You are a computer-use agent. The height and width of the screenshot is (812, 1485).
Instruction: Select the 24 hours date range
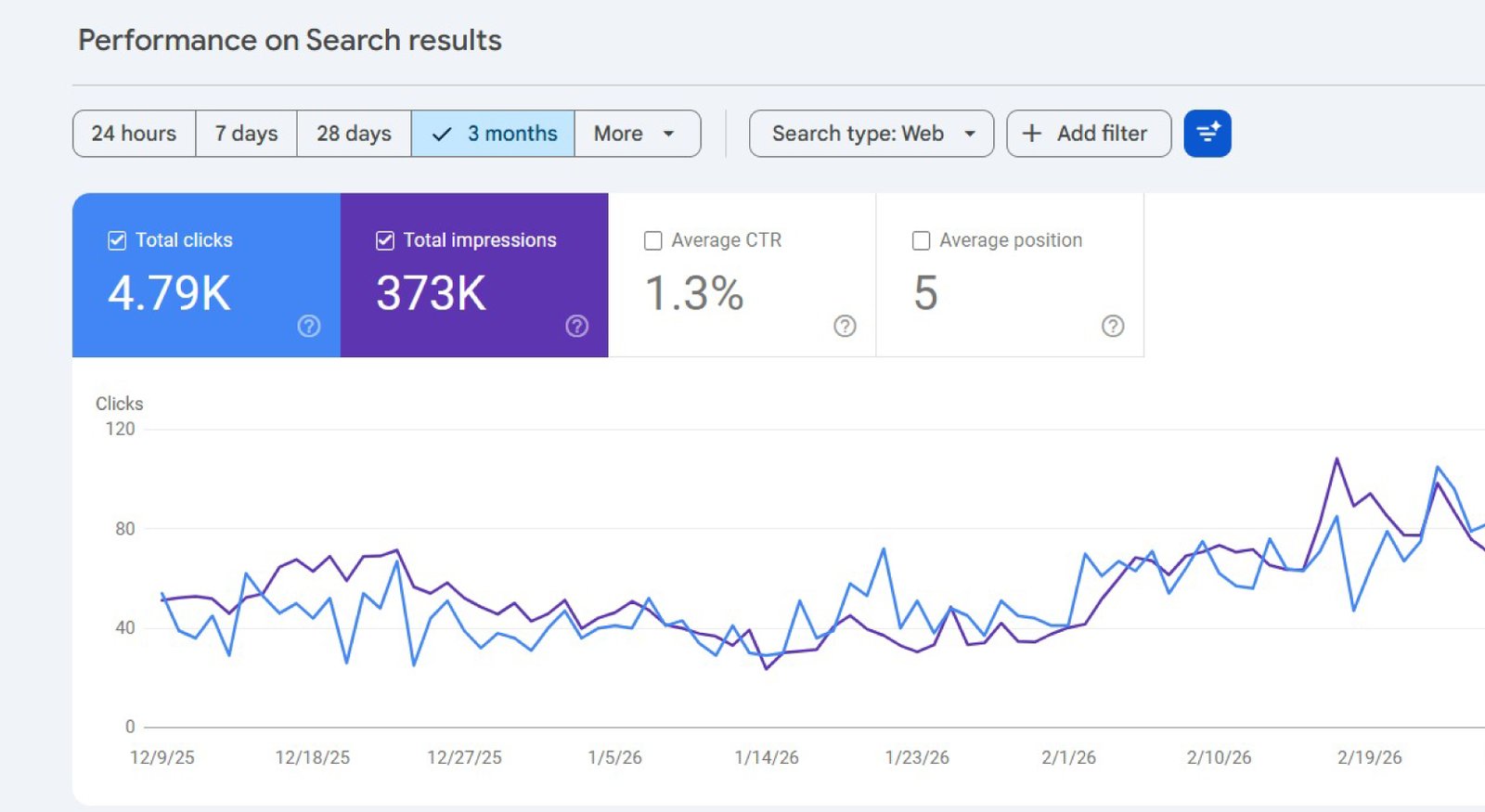click(x=134, y=134)
